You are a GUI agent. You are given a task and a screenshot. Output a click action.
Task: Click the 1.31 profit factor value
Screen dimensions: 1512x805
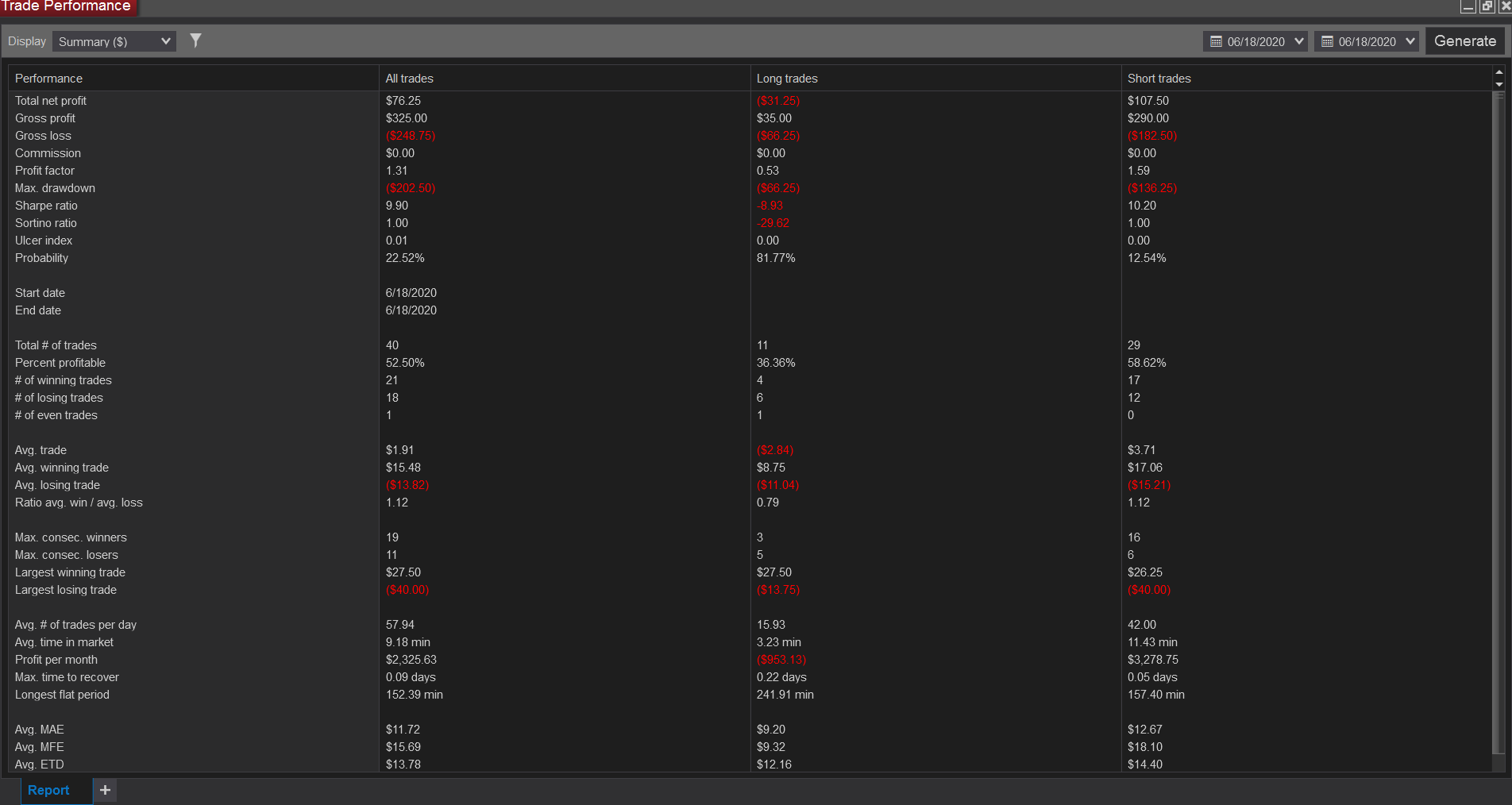point(397,171)
